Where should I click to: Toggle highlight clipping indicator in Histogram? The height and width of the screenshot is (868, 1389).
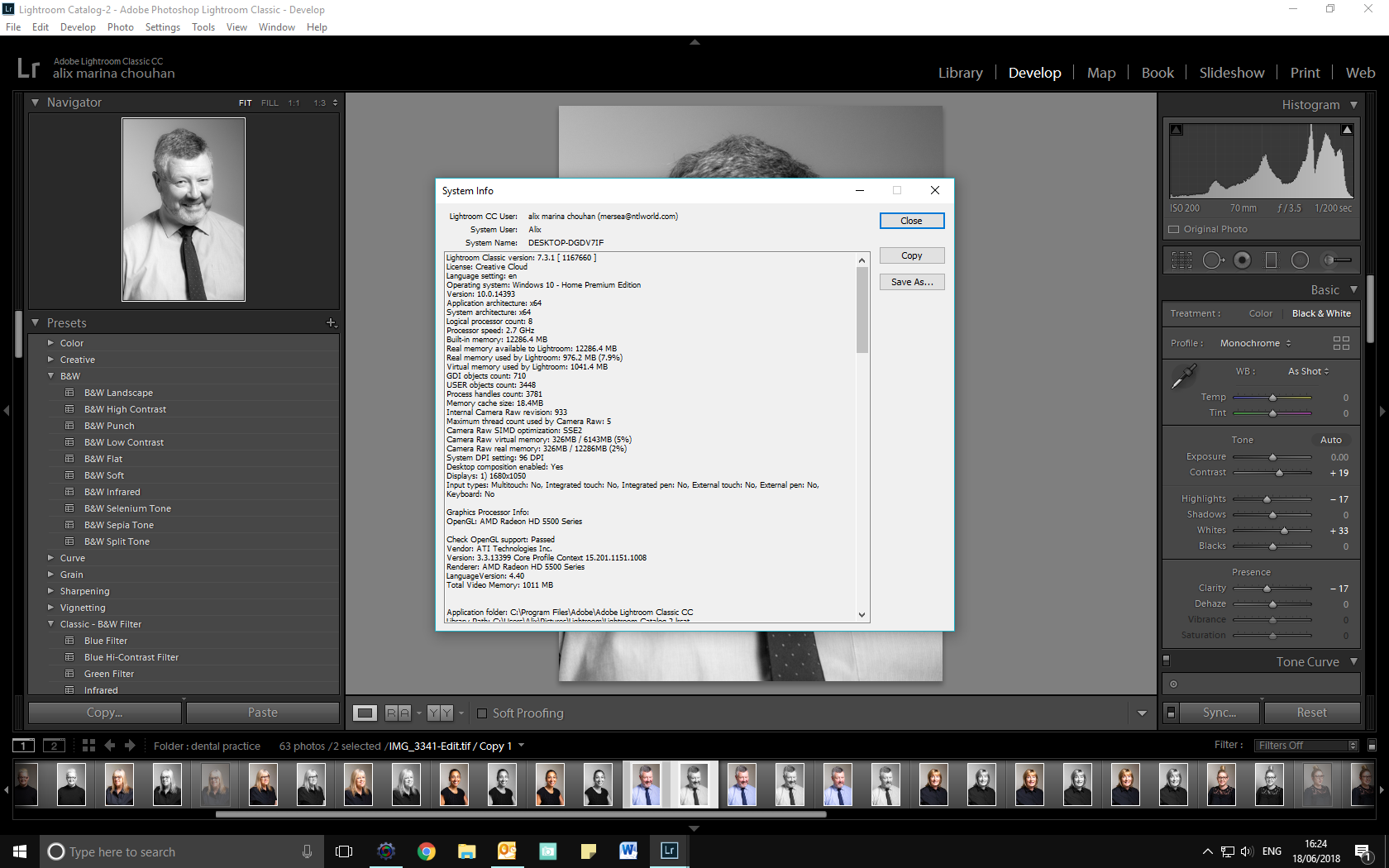pos(1347,130)
